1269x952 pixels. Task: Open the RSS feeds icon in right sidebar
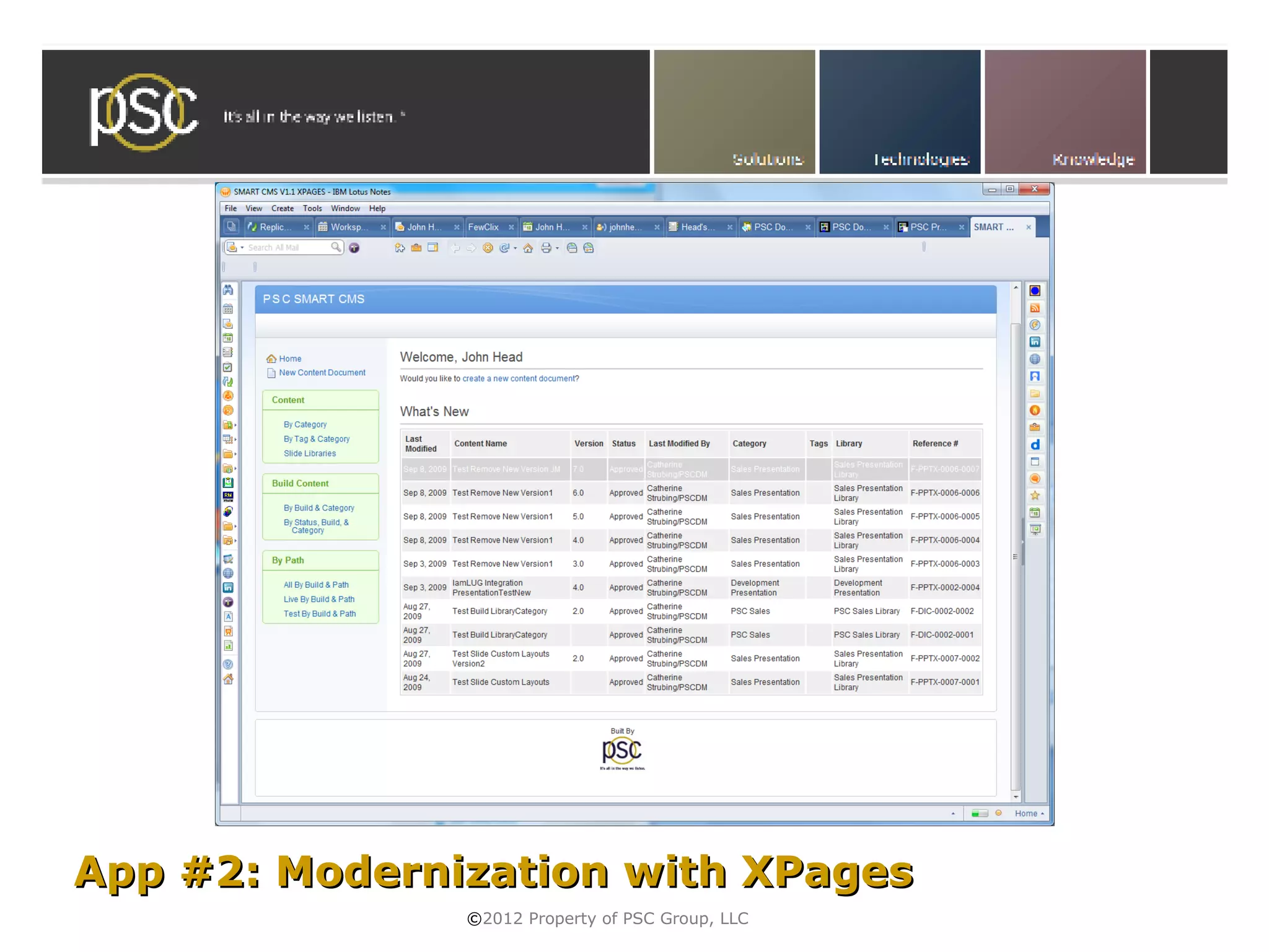[x=1035, y=308]
